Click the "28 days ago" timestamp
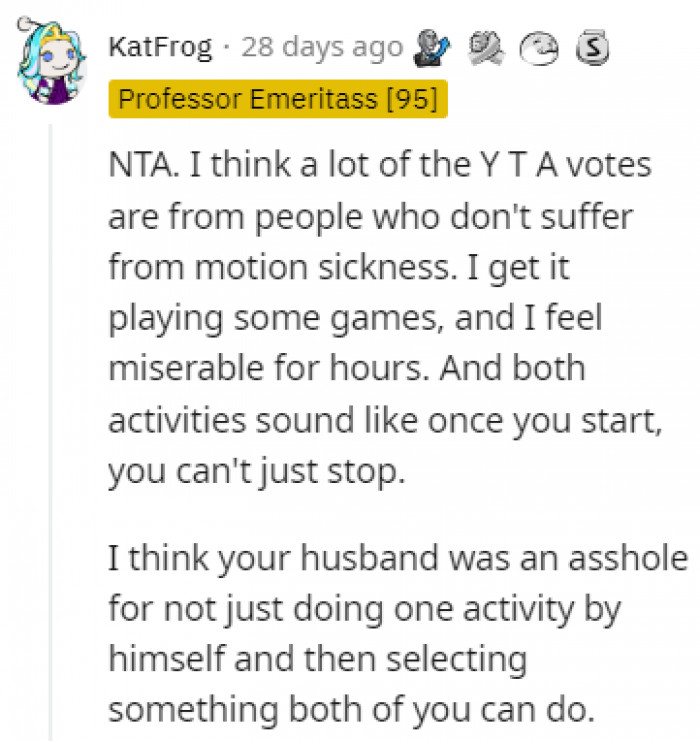This screenshot has height=741, width=700. 322,47
